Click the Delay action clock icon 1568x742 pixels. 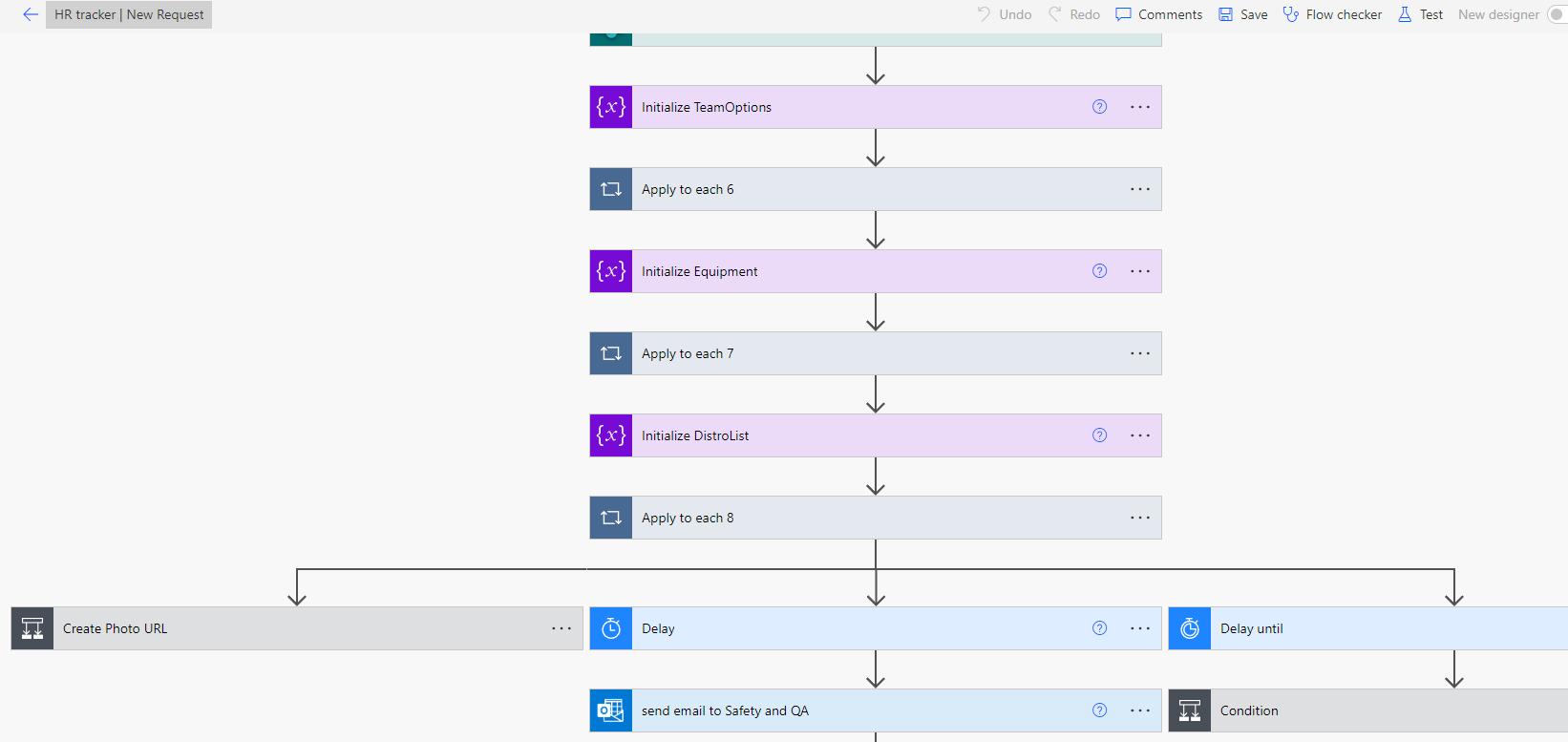(611, 628)
